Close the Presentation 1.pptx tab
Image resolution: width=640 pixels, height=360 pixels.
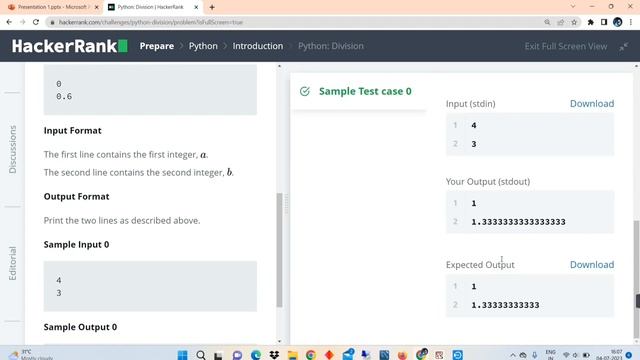coord(96,7)
